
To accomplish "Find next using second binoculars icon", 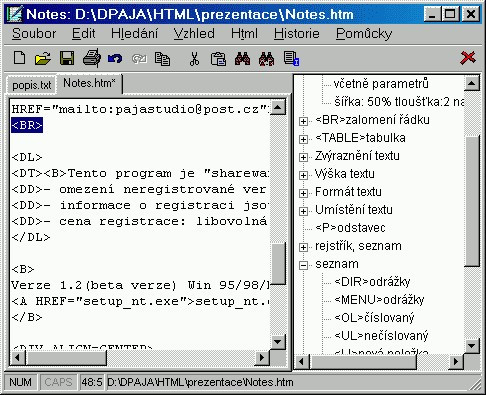I will [266, 59].
